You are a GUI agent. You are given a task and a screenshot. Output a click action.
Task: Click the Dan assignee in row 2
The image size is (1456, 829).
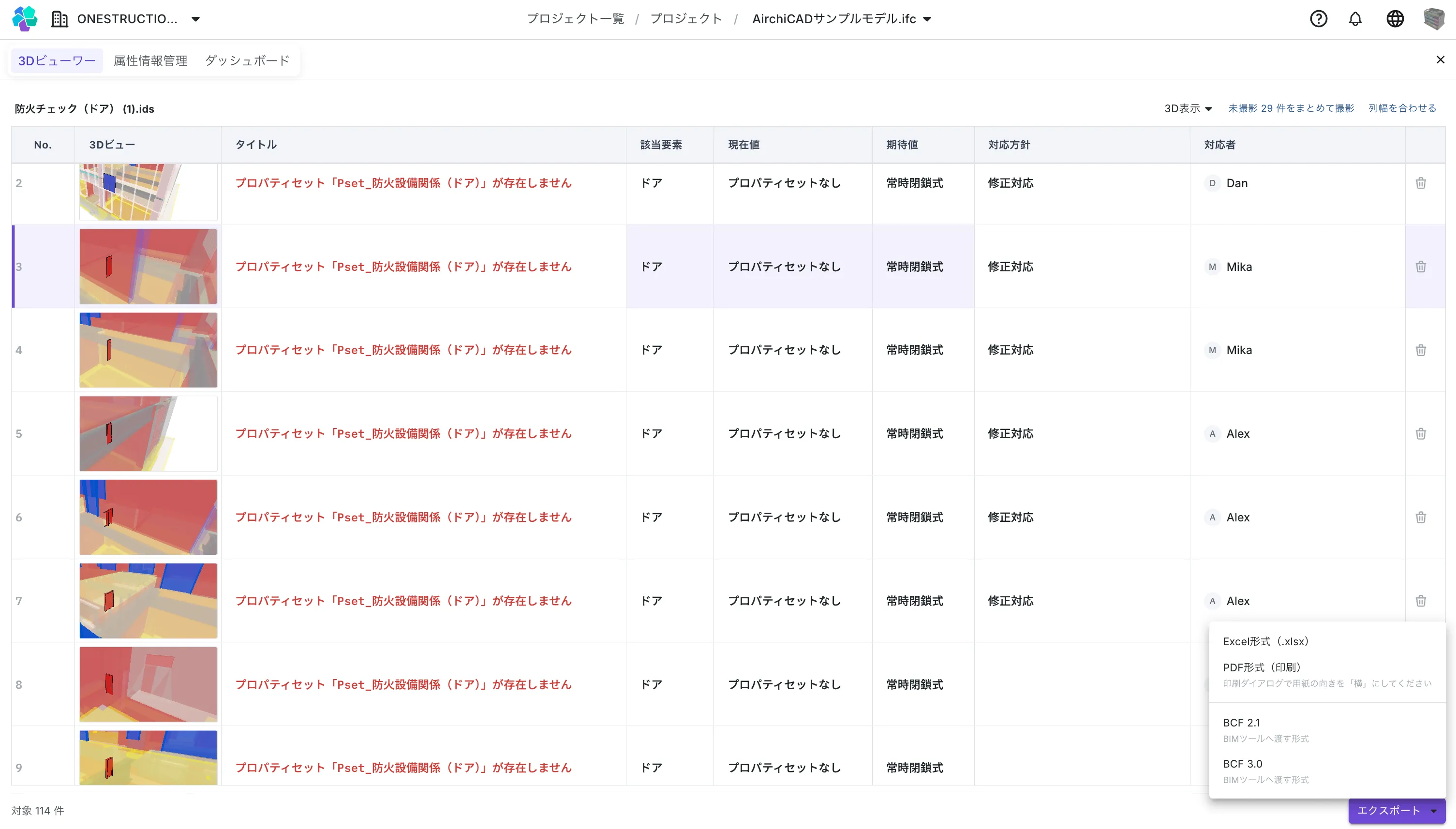(1226, 183)
